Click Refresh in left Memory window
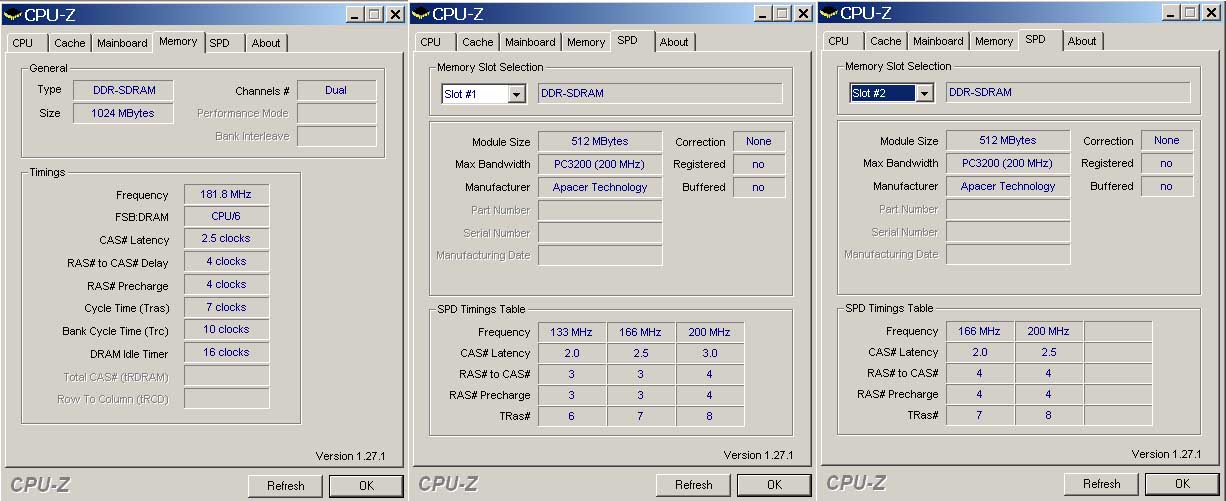 (x=285, y=486)
